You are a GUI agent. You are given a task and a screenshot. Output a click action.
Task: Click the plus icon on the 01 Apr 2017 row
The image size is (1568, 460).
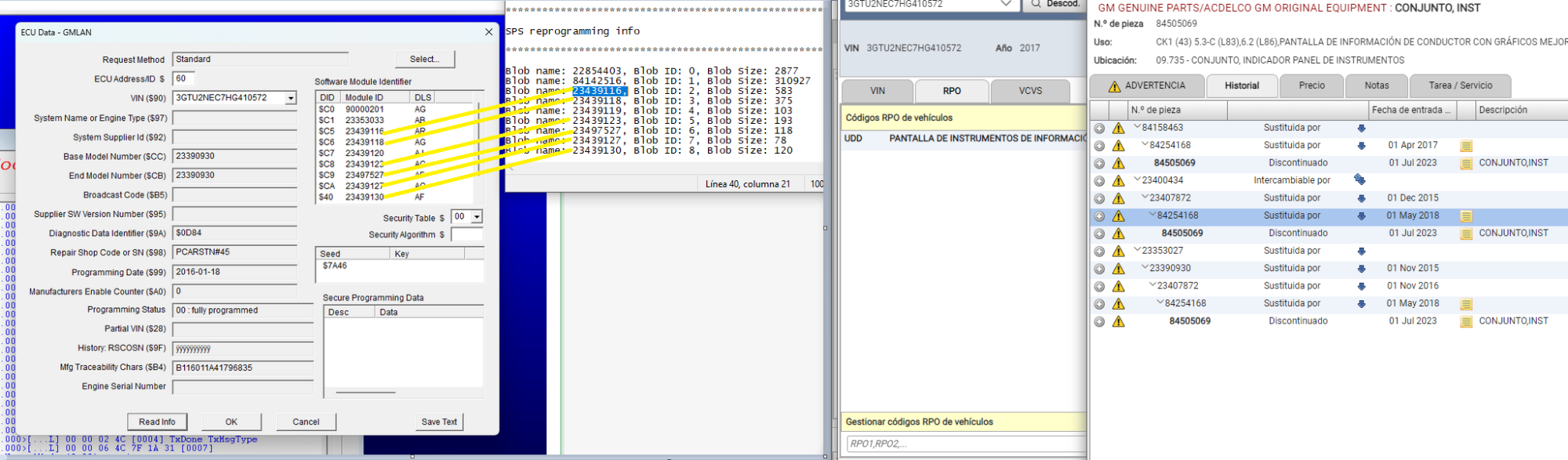(x=1099, y=146)
